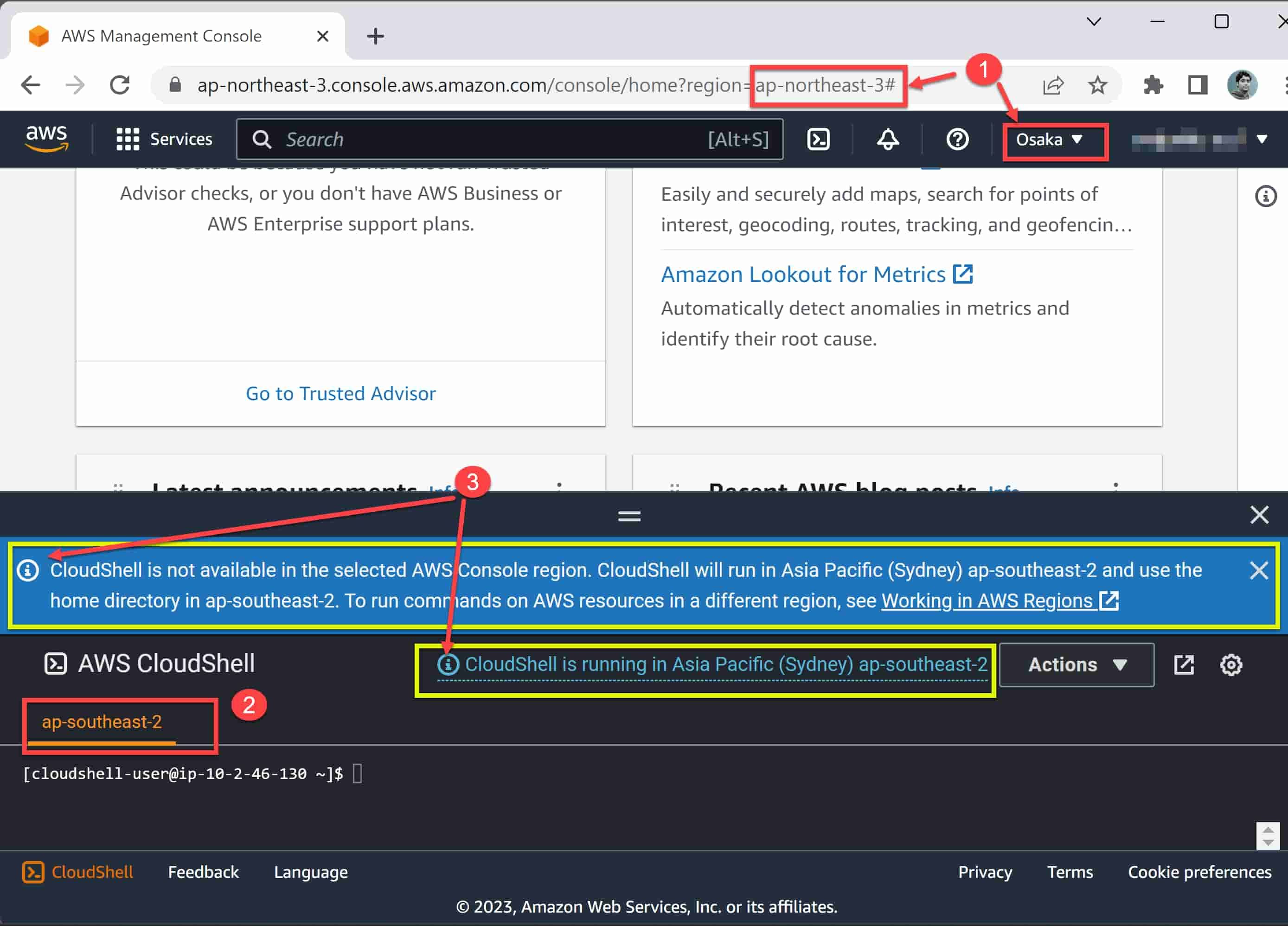Open Cookie preferences in footer
This screenshot has height=926, width=1288.
(x=1199, y=872)
